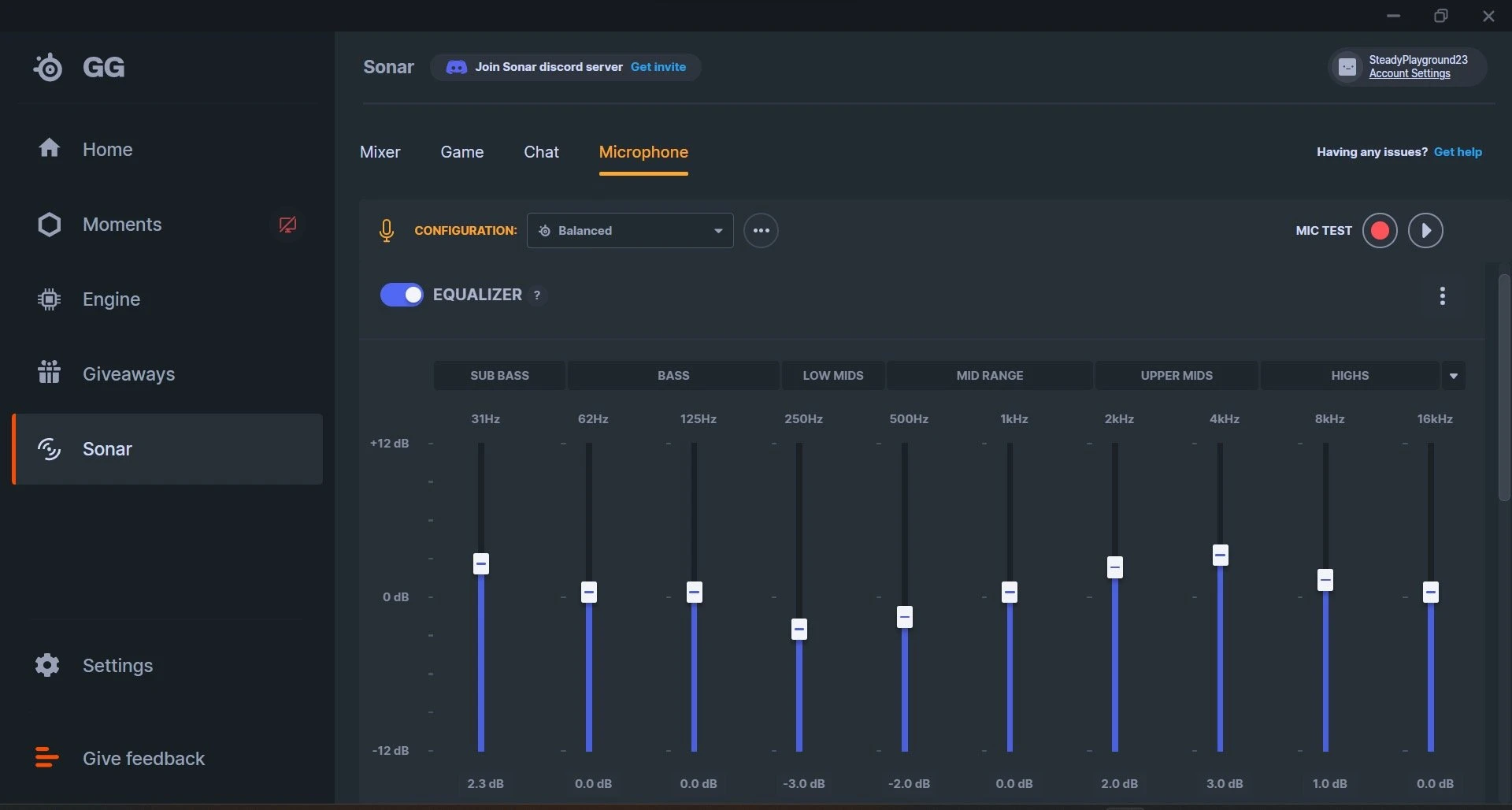The image size is (1512, 810).
Task: Click the Get invite link
Action: (x=658, y=67)
